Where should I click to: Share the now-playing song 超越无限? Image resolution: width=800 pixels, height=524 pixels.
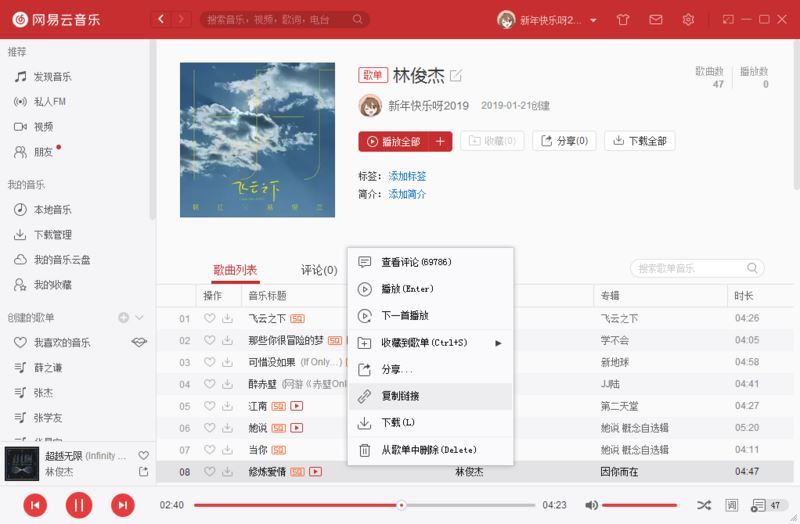point(143,472)
